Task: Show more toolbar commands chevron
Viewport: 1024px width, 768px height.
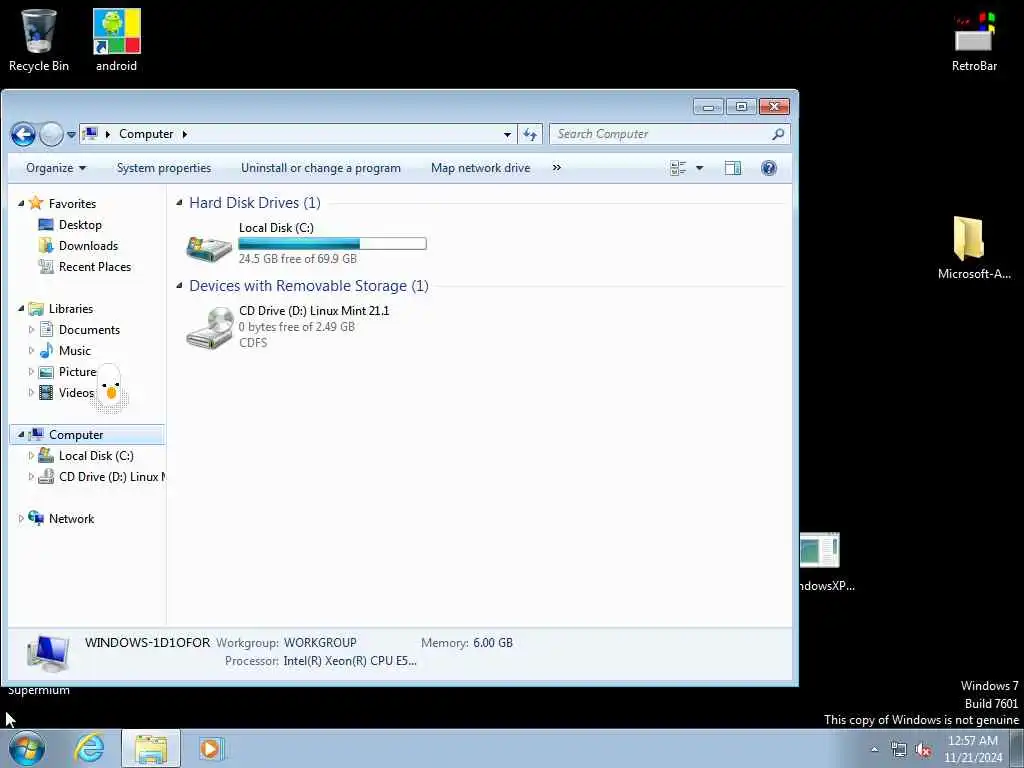Action: click(556, 168)
